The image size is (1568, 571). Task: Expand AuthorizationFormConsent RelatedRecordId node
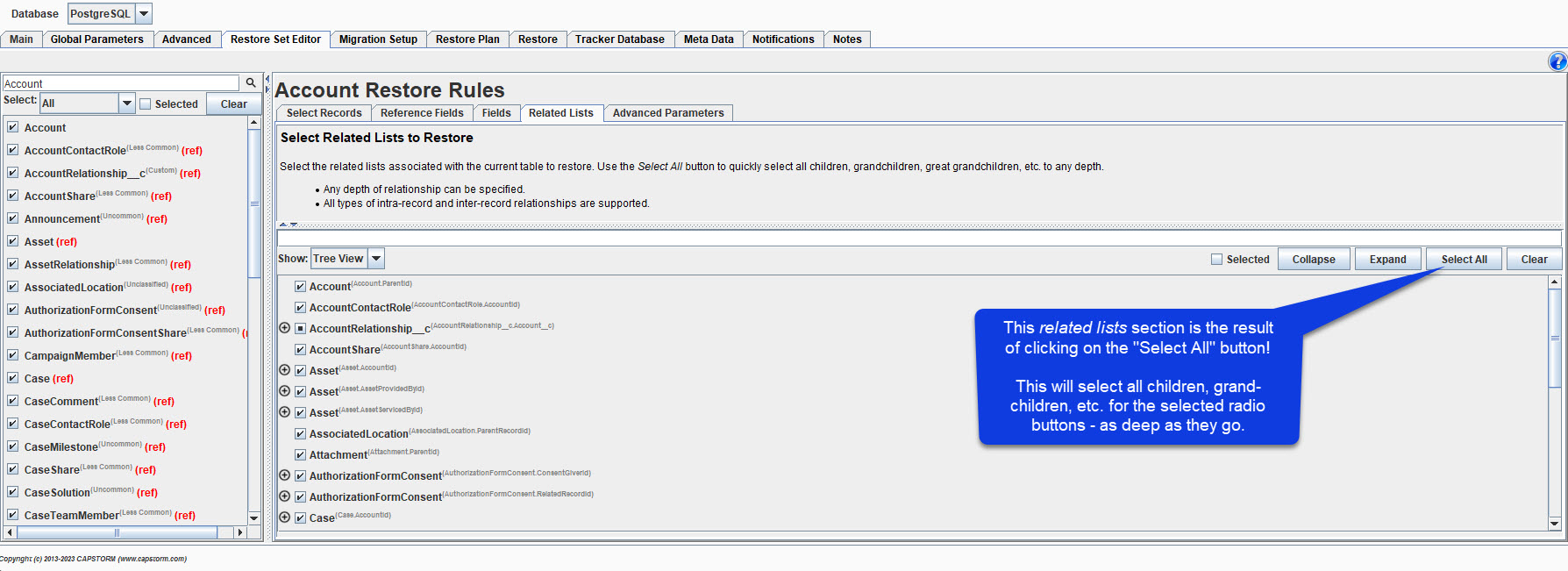(284, 496)
